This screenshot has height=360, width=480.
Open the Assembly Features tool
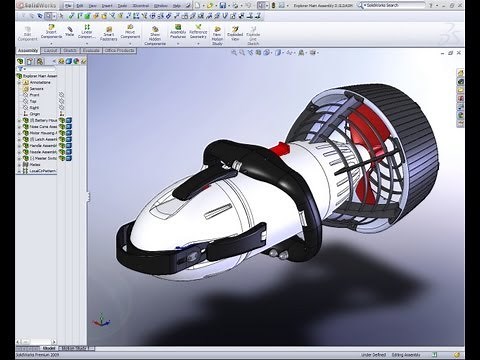[x=178, y=32]
